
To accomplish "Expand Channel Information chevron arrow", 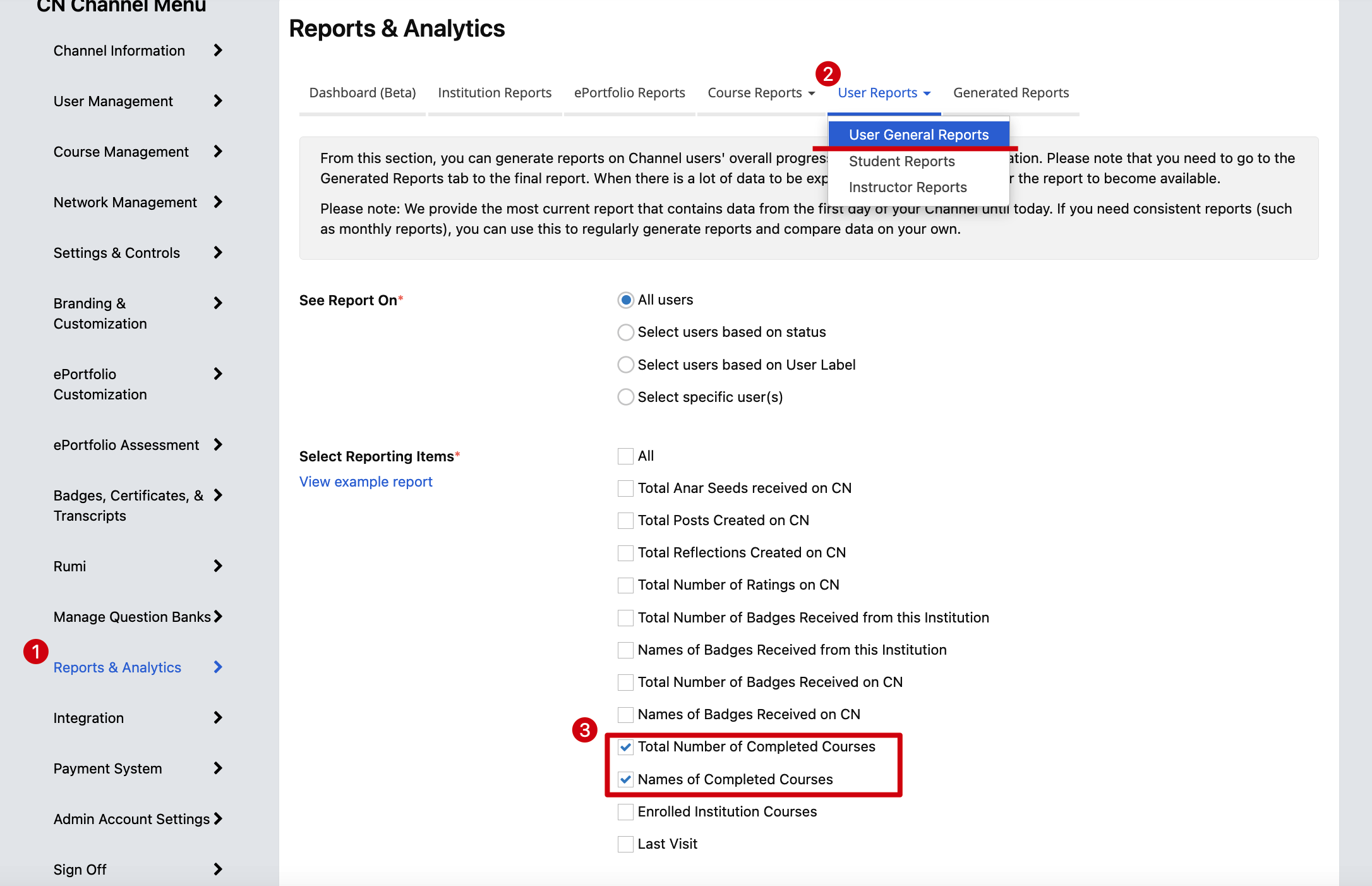I will pyautogui.click(x=218, y=51).
